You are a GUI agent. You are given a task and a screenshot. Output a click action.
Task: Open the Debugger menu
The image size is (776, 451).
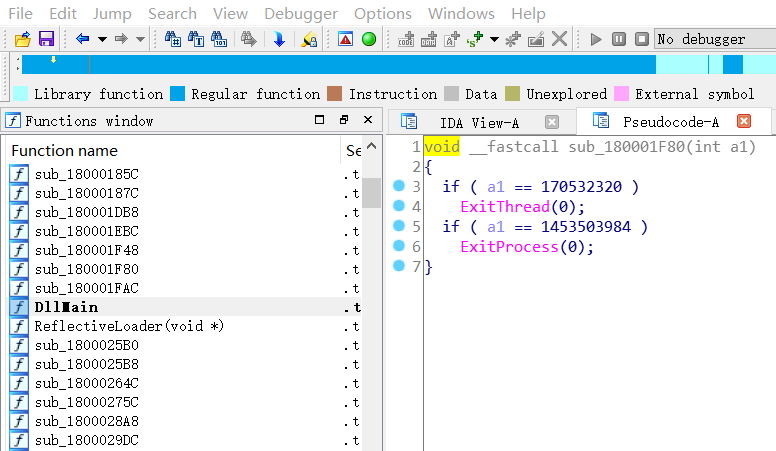pyautogui.click(x=301, y=13)
